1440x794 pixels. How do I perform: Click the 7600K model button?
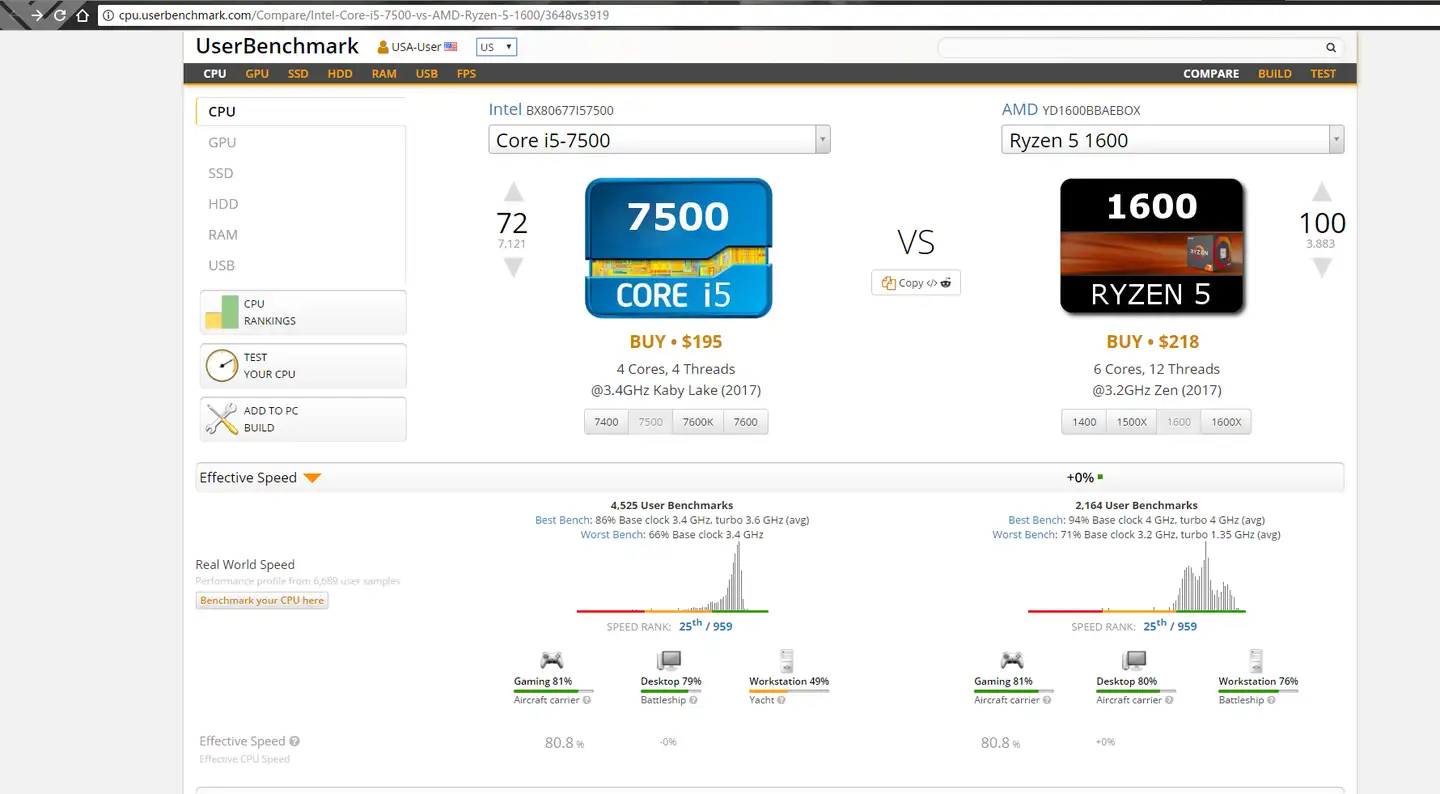pyautogui.click(x=698, y=422)
